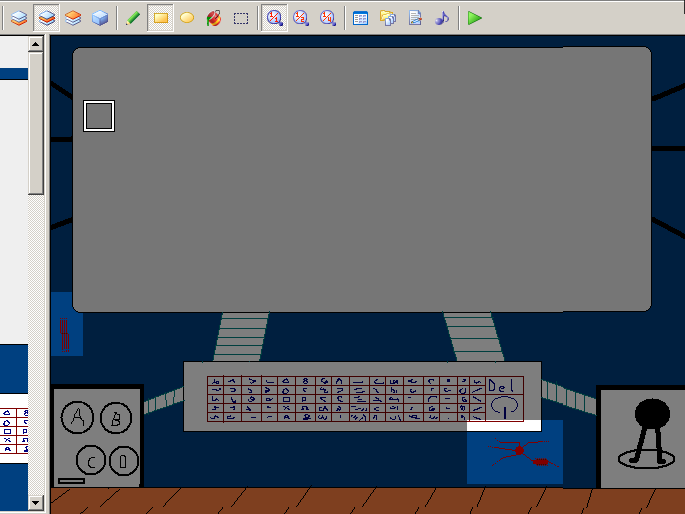Click the symbol grid thumbnail in the left panel
The height and width of the screenshot is (514, 685).
[14, 430]
